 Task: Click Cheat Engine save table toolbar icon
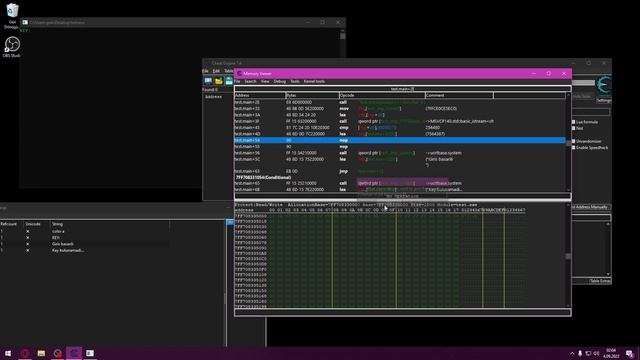coord(229,81)
